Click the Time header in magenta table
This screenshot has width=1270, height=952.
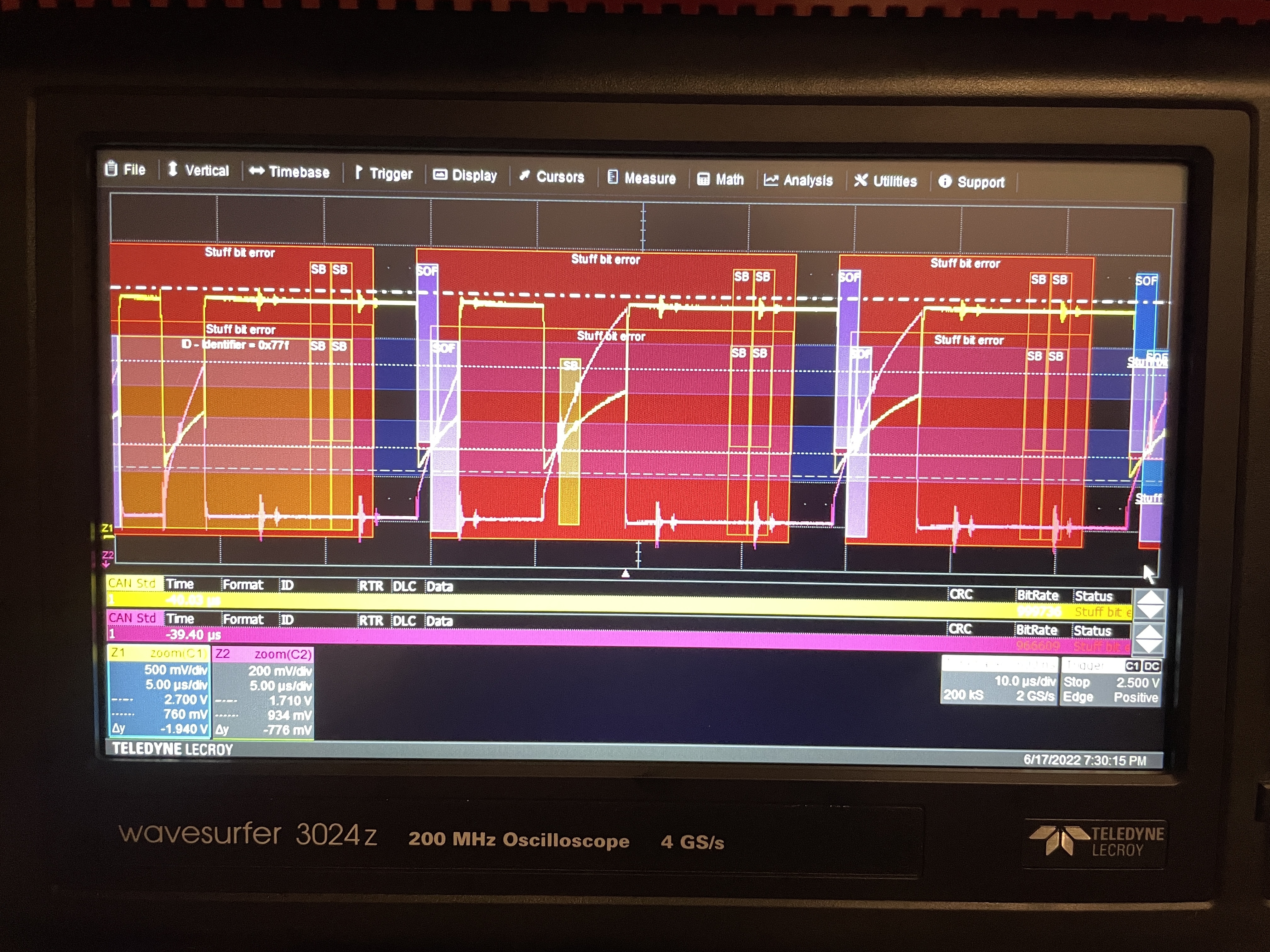(180, 619)
